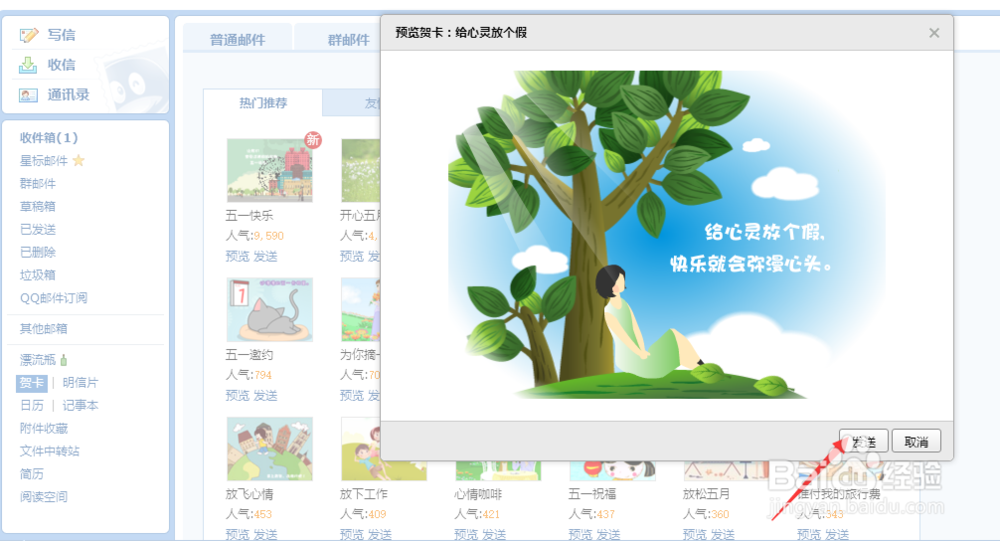Screen dimensions: 1000x541
Task: Click 预览 under the 五一邀约 card
Action: (x=237, y=396)
